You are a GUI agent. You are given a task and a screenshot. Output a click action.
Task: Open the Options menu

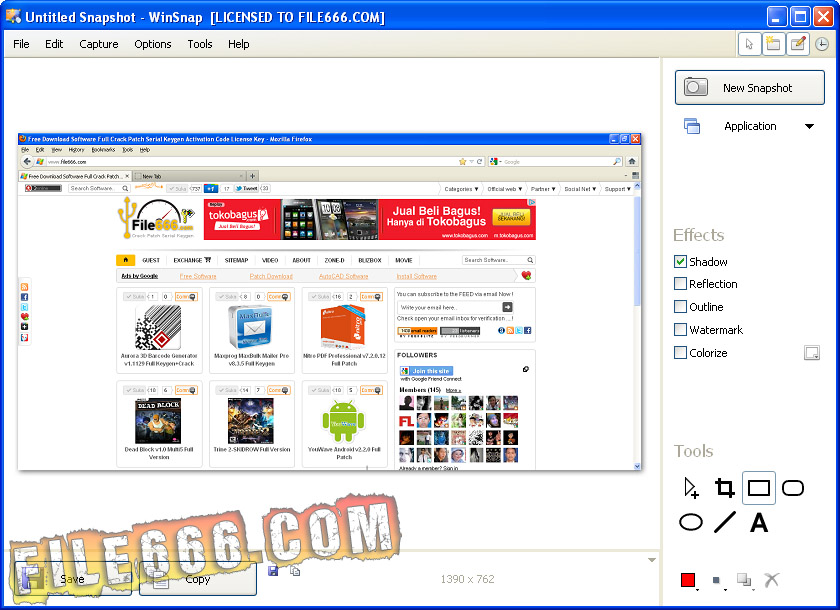(153, 44)
